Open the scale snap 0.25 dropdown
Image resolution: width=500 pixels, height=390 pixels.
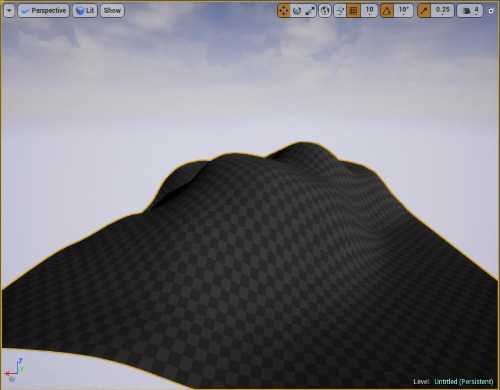pos(443,11)
